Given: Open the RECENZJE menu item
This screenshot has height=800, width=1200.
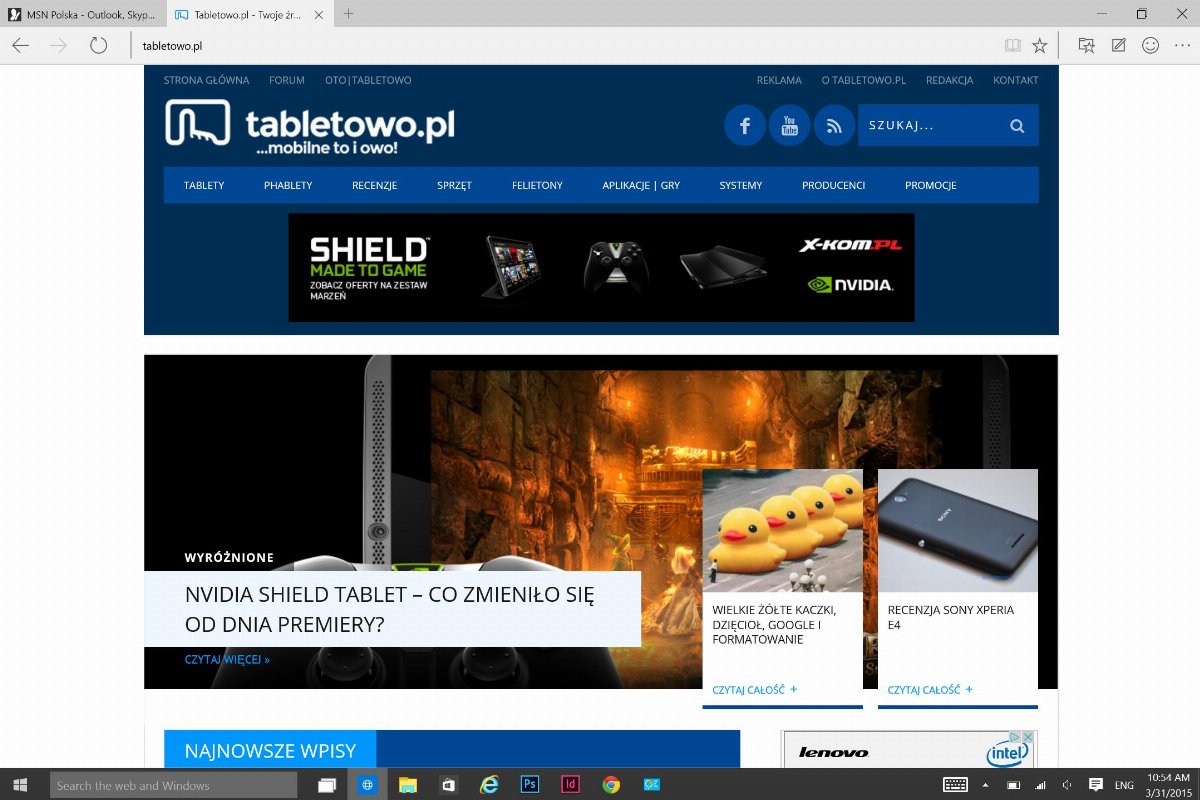Looking at the screenshot, I should tap(374, 185).
